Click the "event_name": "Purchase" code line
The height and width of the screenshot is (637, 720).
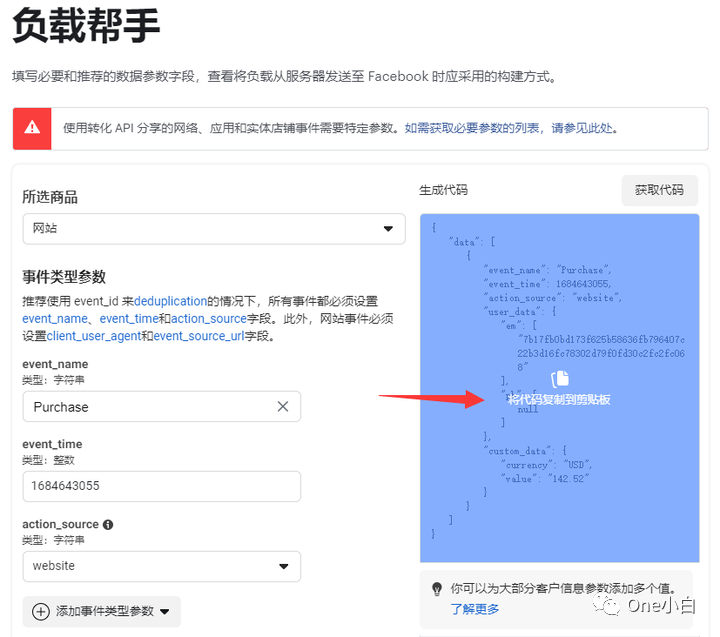click(x=547, y=270)
